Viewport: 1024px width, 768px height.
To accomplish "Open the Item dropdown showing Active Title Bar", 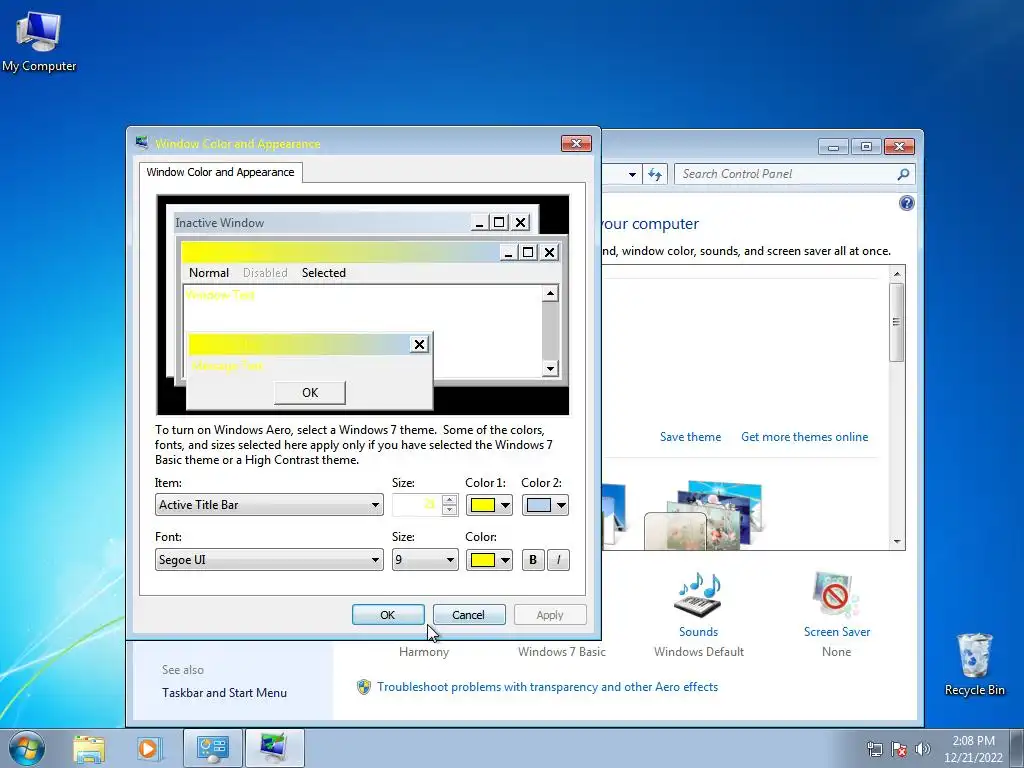I will tap(269, 505).
